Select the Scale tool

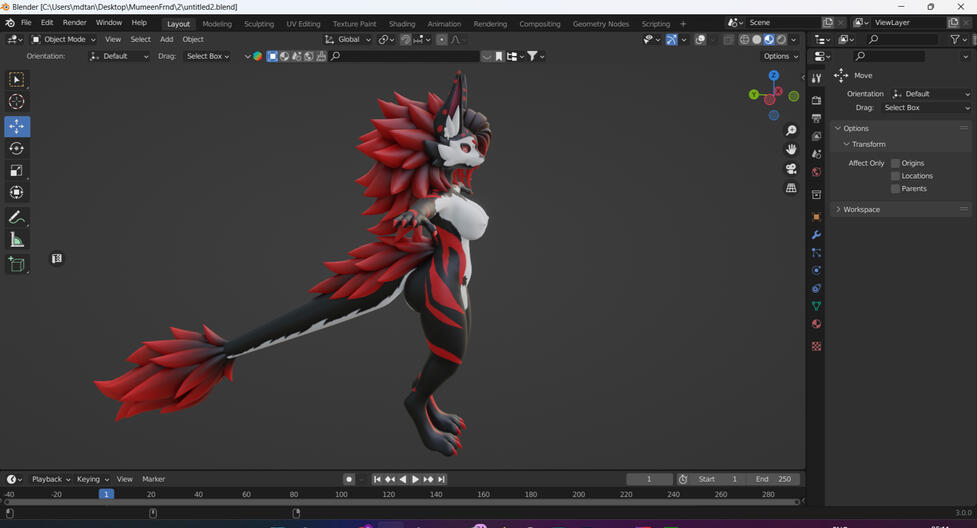tap(17, 170)
